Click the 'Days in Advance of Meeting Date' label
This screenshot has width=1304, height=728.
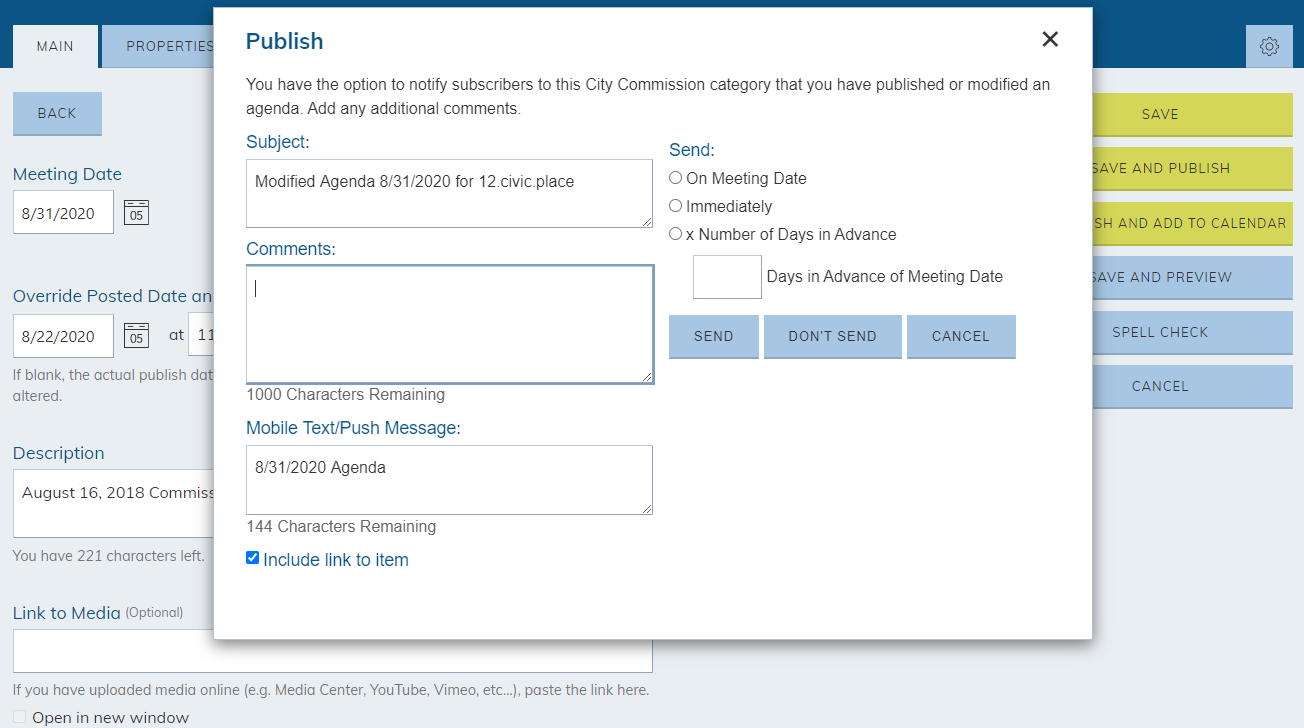884,276
